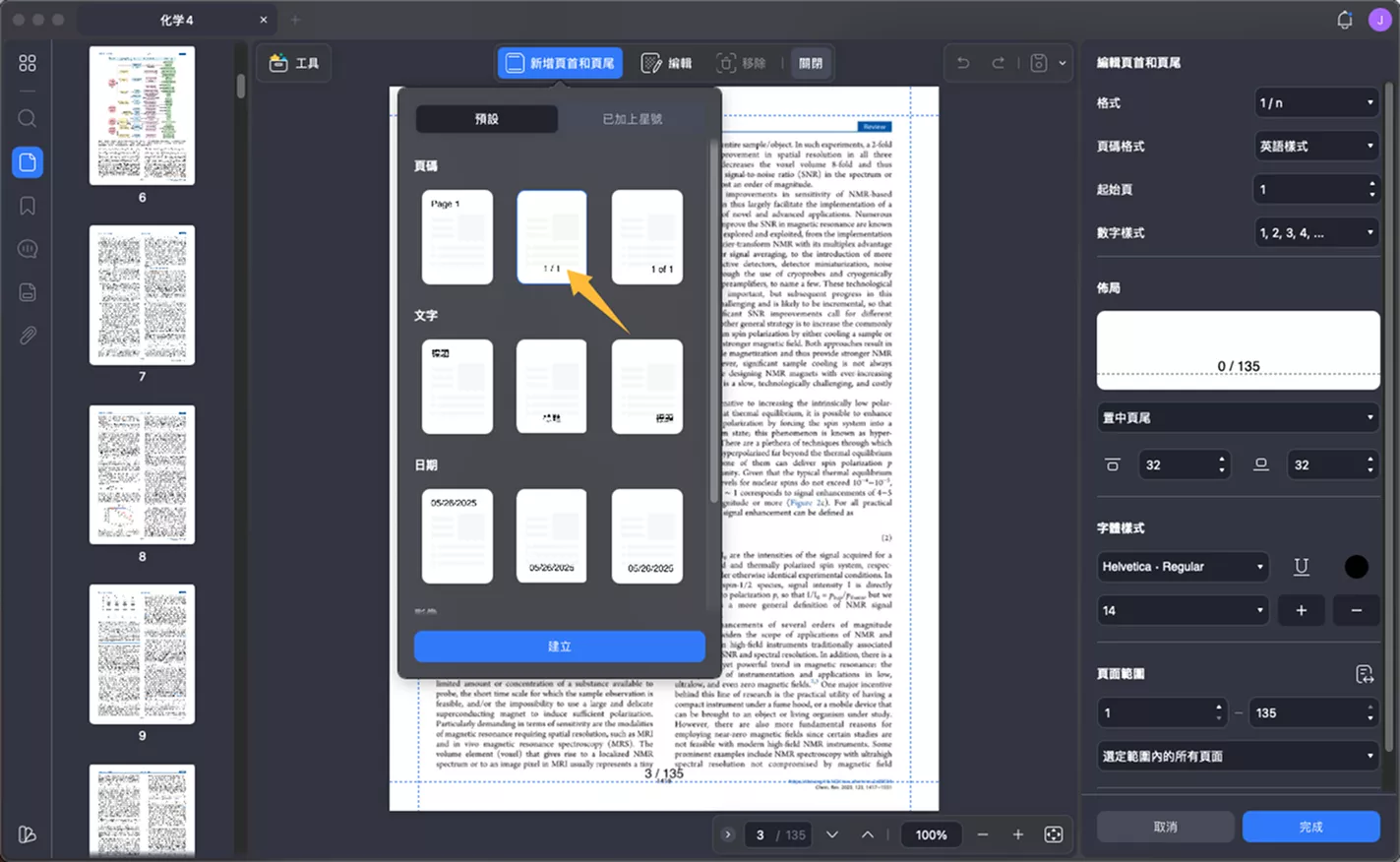The image size is (1400, 862).
Task: Open the black font color swatch
Action: click(x=1356, y=567)
